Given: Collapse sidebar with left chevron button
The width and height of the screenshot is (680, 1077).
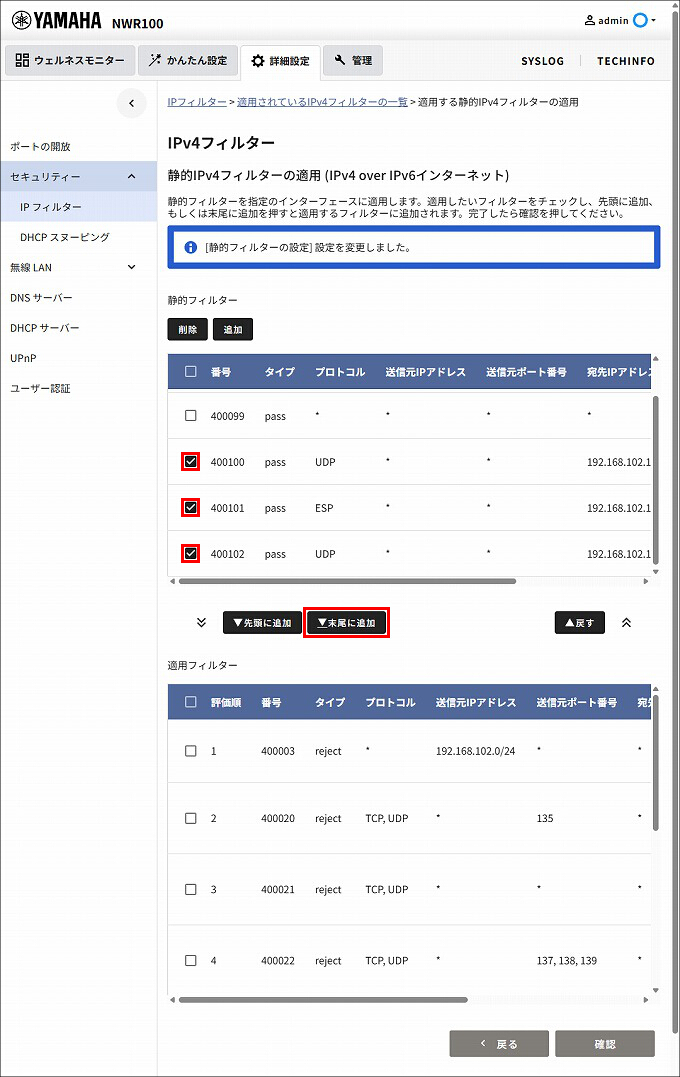Looking at the screenshot, I should (131, 104).
